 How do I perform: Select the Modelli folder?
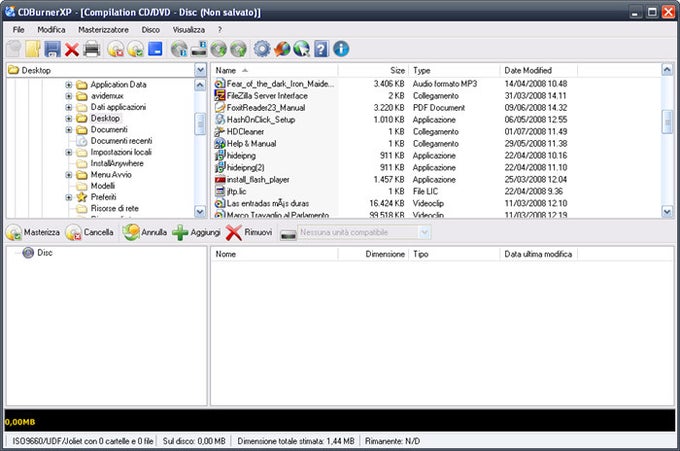pos(102,186)
